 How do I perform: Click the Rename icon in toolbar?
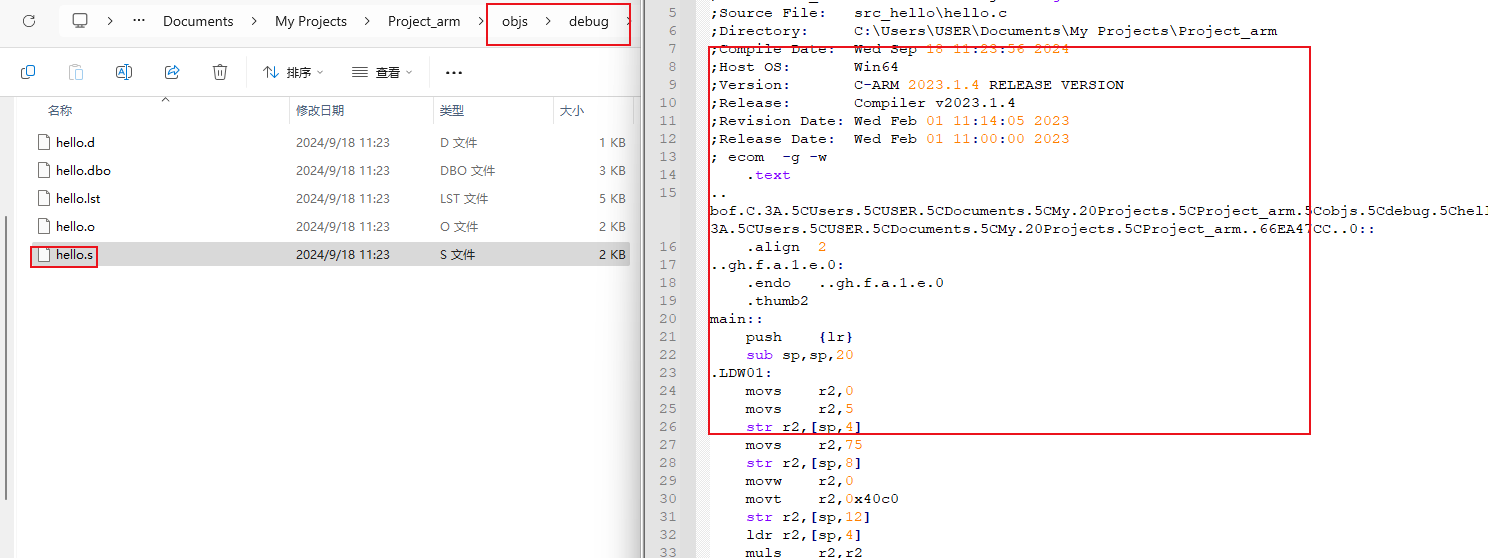pyautogui.click(x=124, y=72)
